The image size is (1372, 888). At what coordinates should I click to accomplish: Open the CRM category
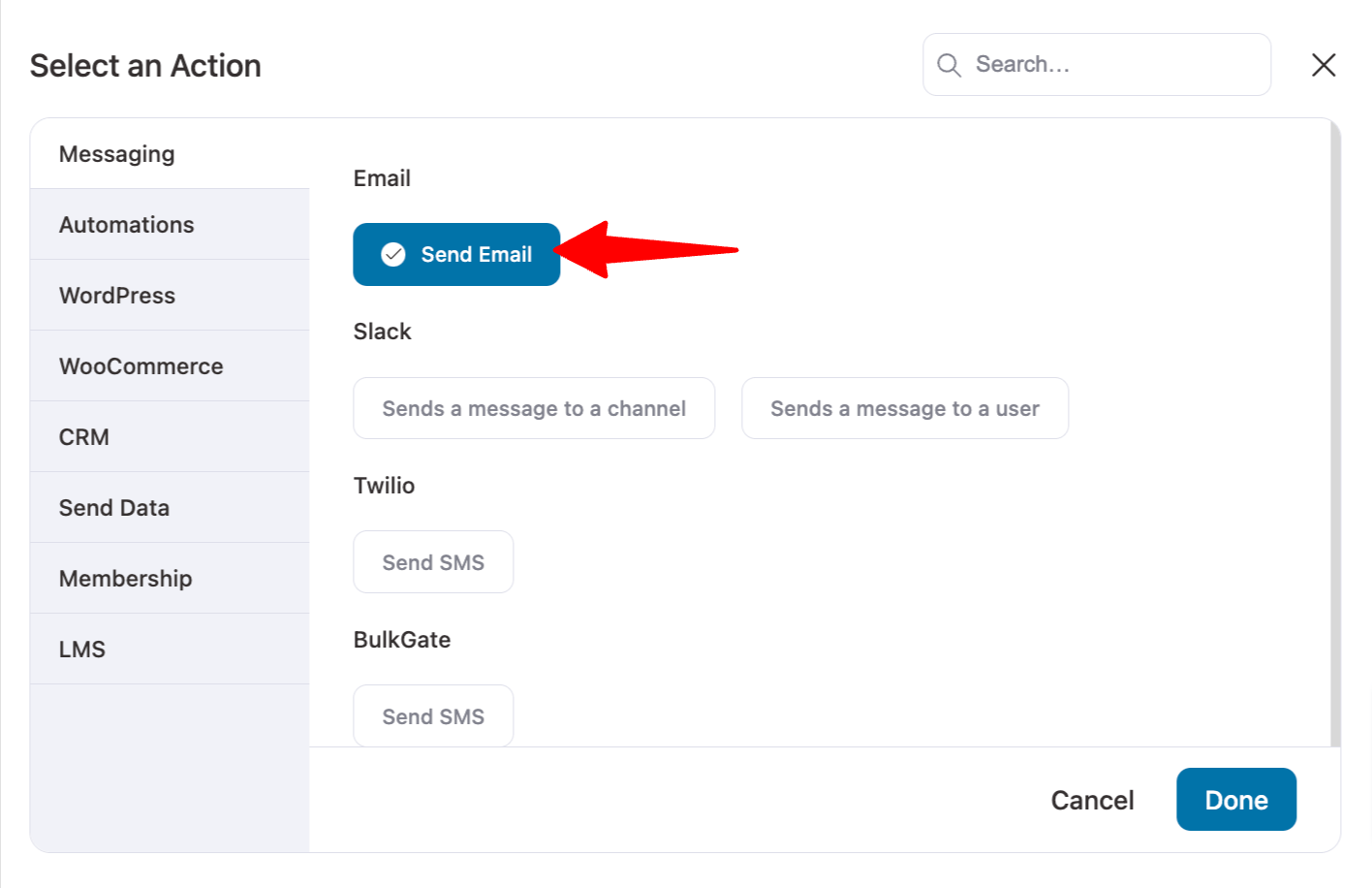coord(170,437)
